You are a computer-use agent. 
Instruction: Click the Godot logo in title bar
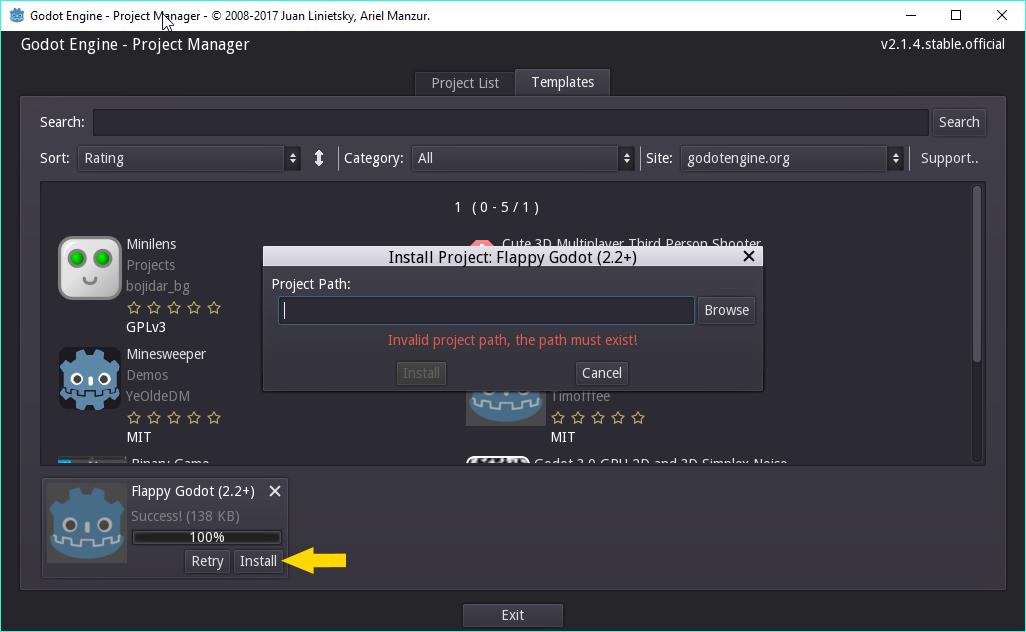[16, 15]
